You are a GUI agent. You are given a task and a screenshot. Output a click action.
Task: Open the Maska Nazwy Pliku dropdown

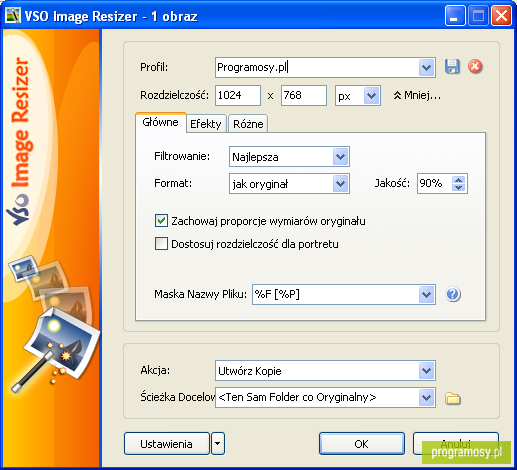coord(426,295)
